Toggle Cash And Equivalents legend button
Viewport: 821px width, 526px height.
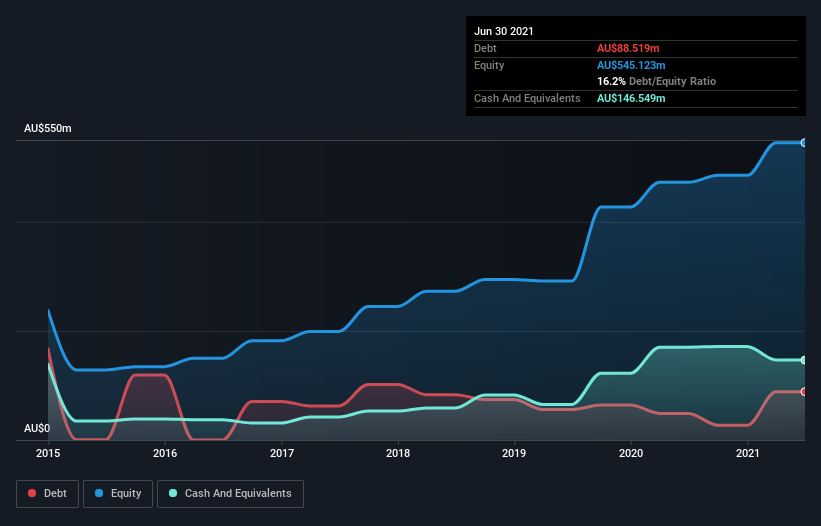point(230,494)
